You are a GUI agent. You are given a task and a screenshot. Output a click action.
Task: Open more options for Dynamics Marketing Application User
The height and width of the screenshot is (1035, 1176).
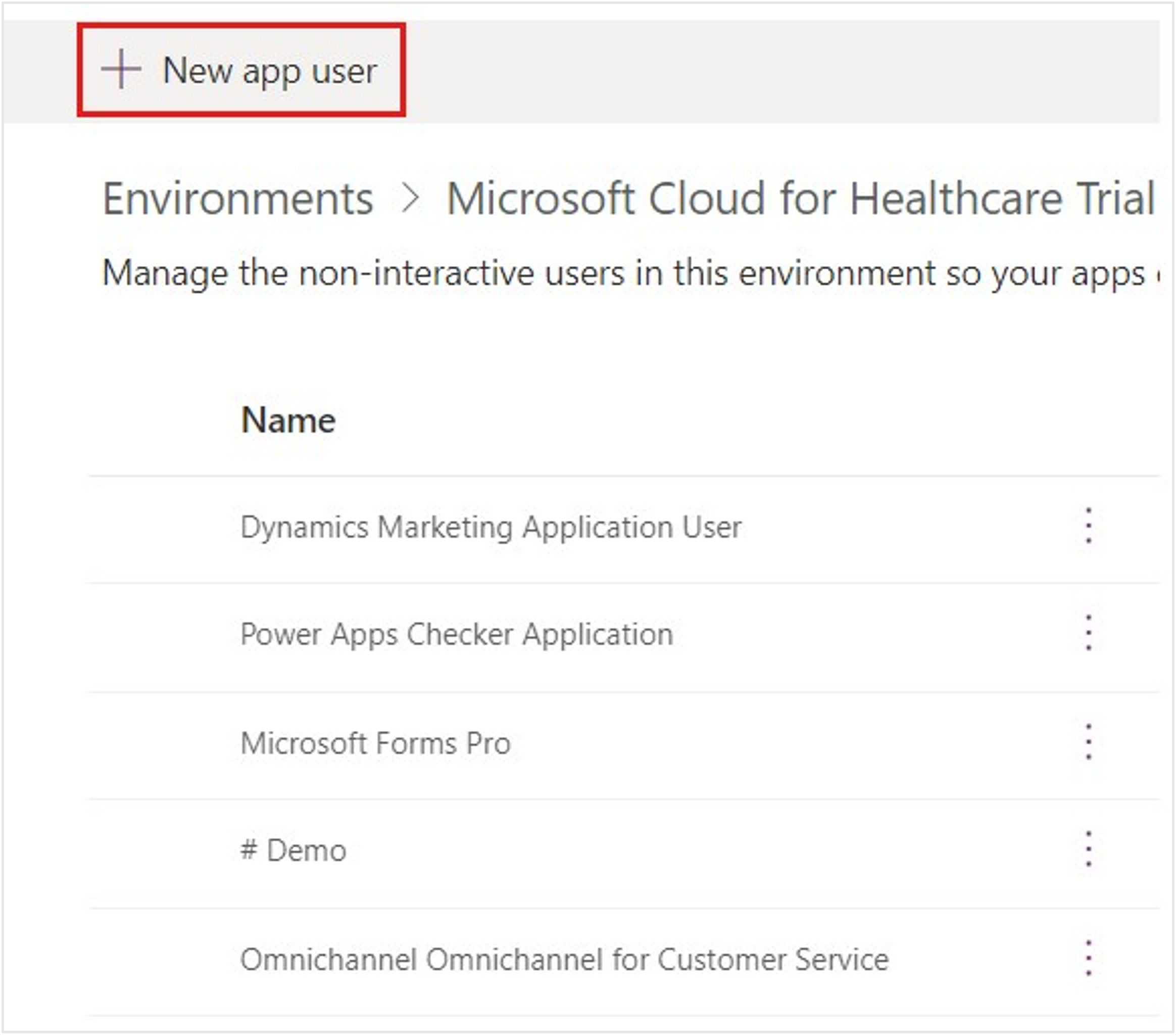[1088, 526]
